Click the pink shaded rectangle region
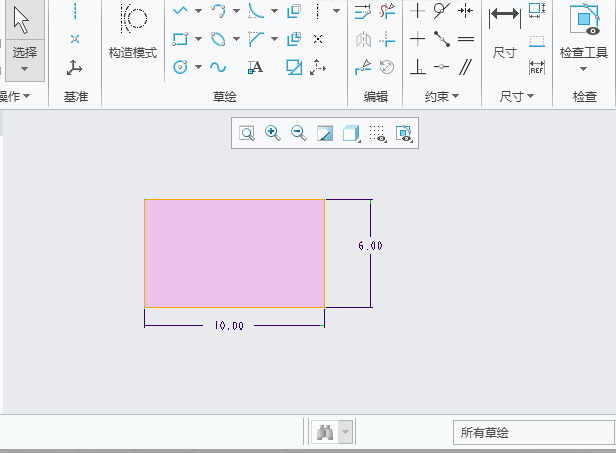Viewport: 616px width, 453px height. click(234, 253)
